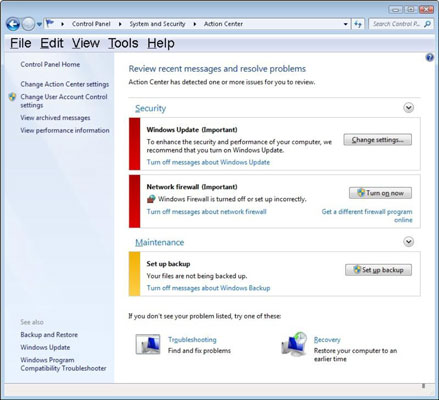Image resolution: width=439 pixels, height=400 pixels.
Task: Close the Action Center window
Action: [x=426, y=9]
